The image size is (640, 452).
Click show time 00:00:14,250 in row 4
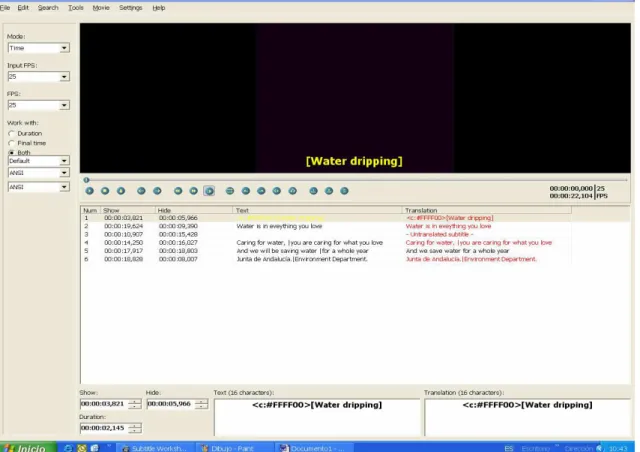[124, 243]
